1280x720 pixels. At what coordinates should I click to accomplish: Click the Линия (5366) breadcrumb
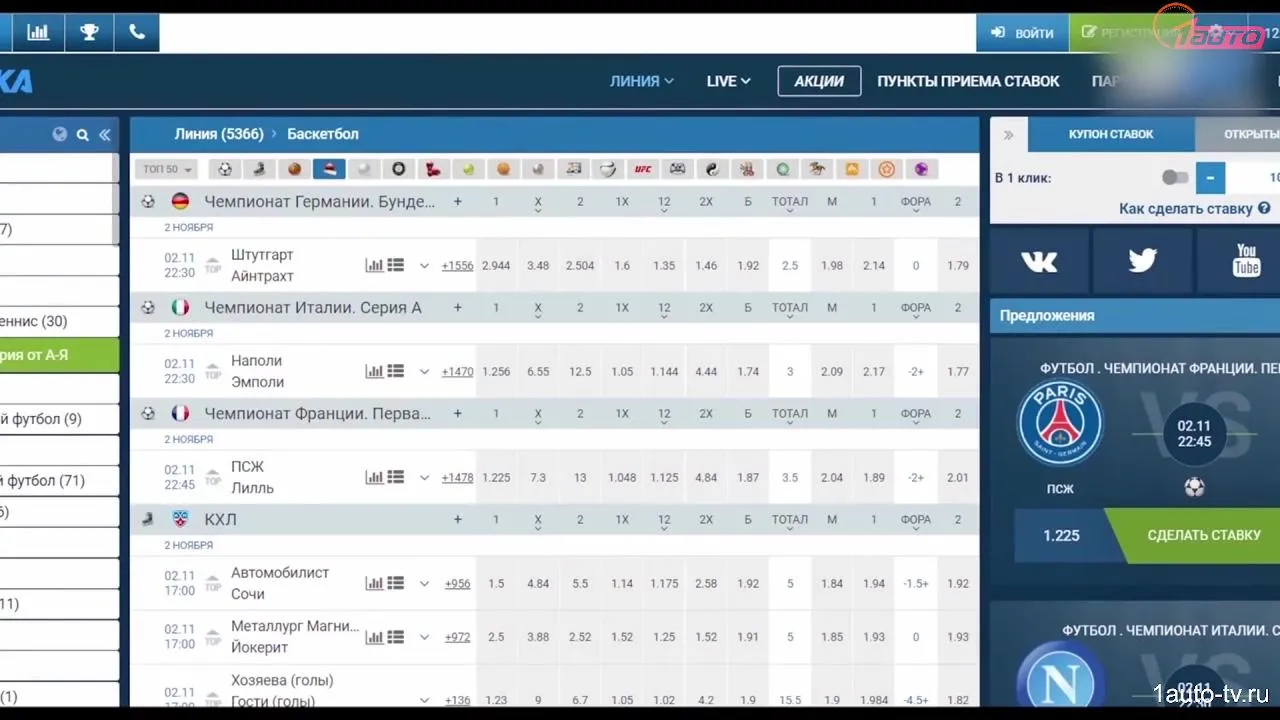219,134
